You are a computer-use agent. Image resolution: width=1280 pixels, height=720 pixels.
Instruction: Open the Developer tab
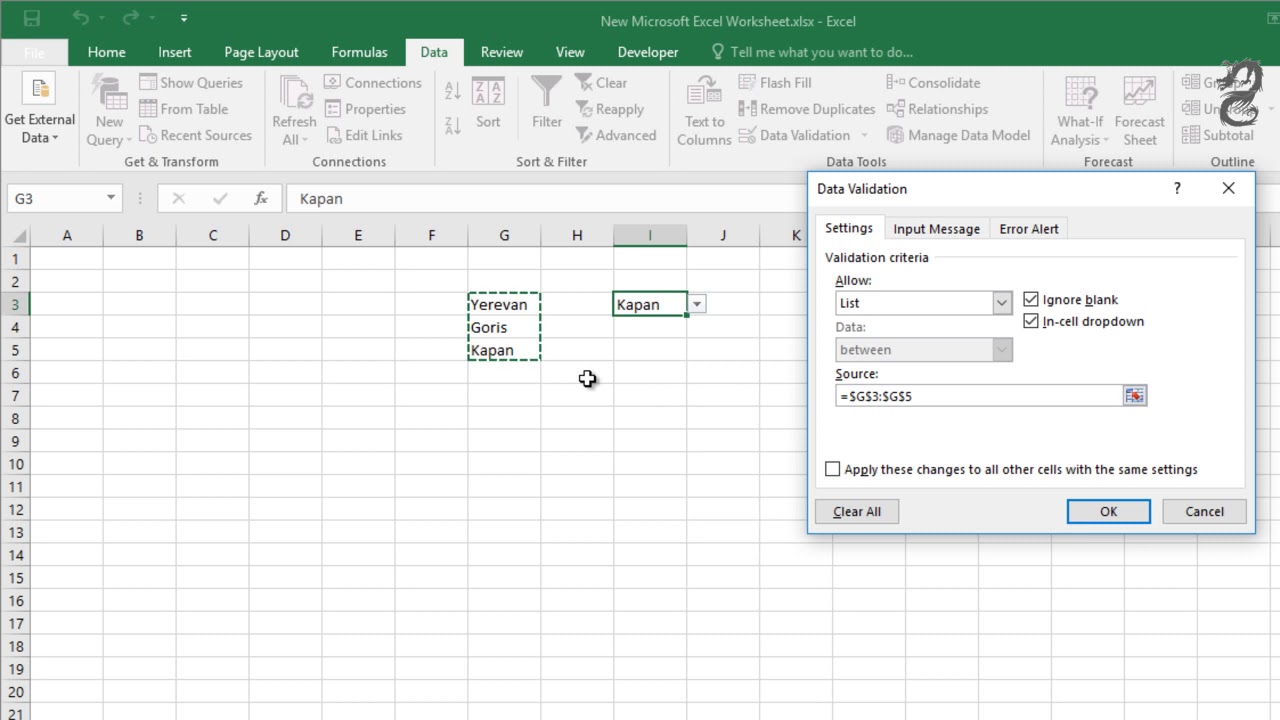coord(648,52)
